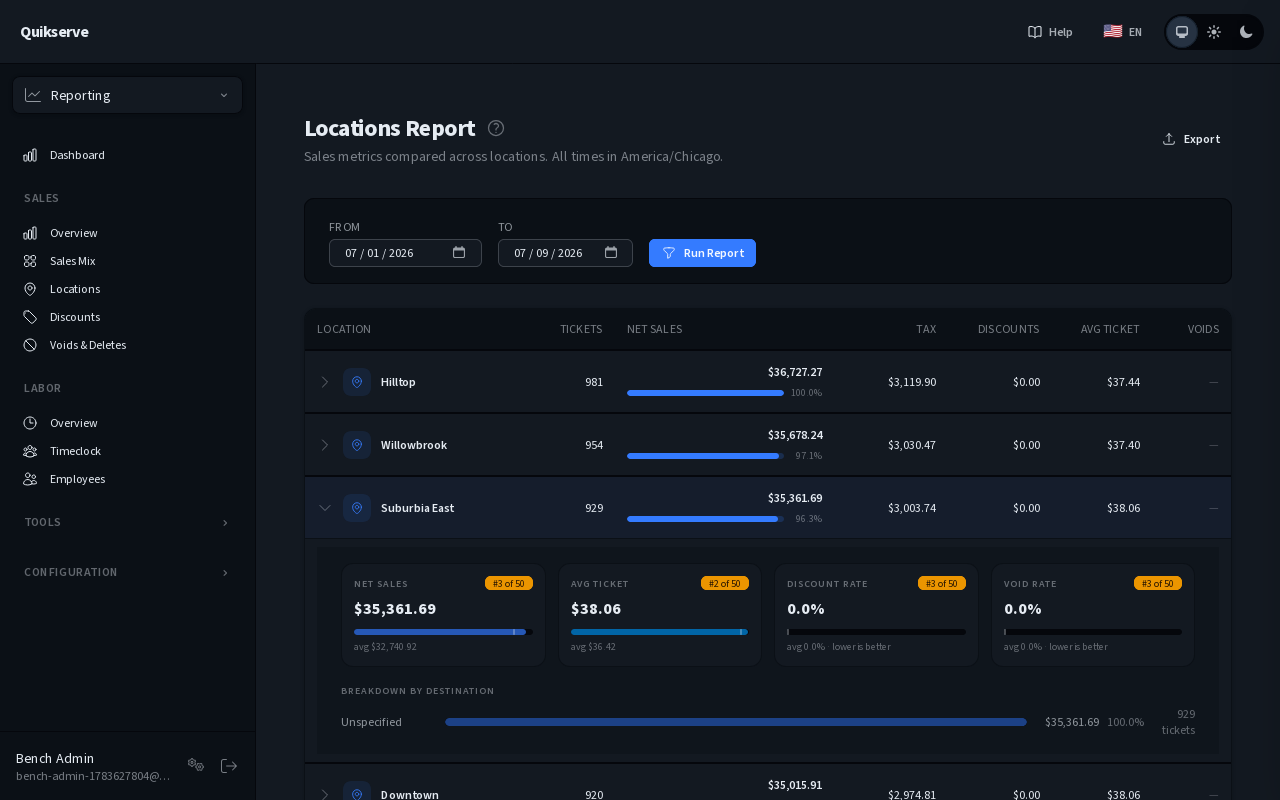Click the Discounts tag icon

click(31, 317)
